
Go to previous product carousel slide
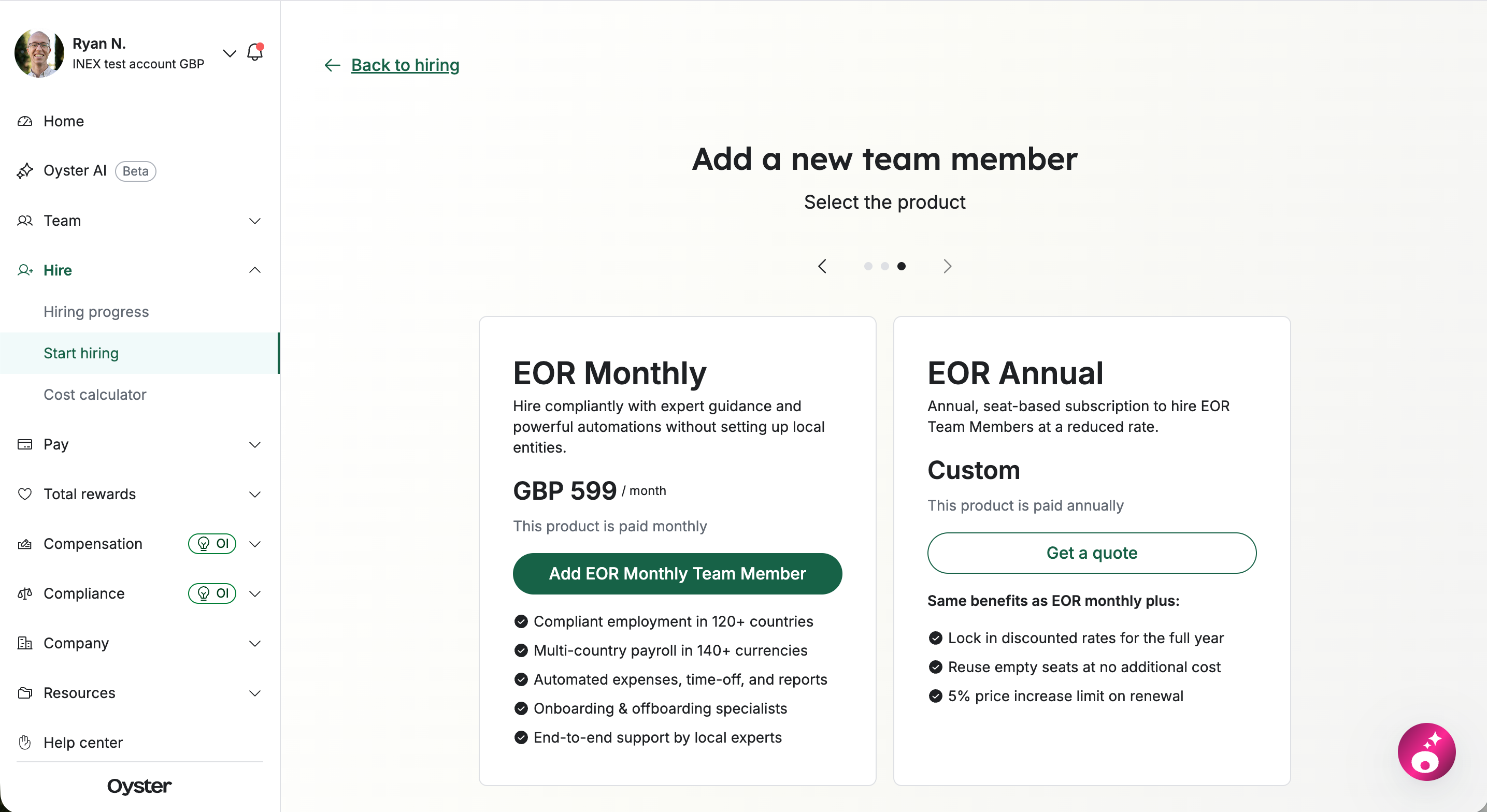(x=823, y=266)
